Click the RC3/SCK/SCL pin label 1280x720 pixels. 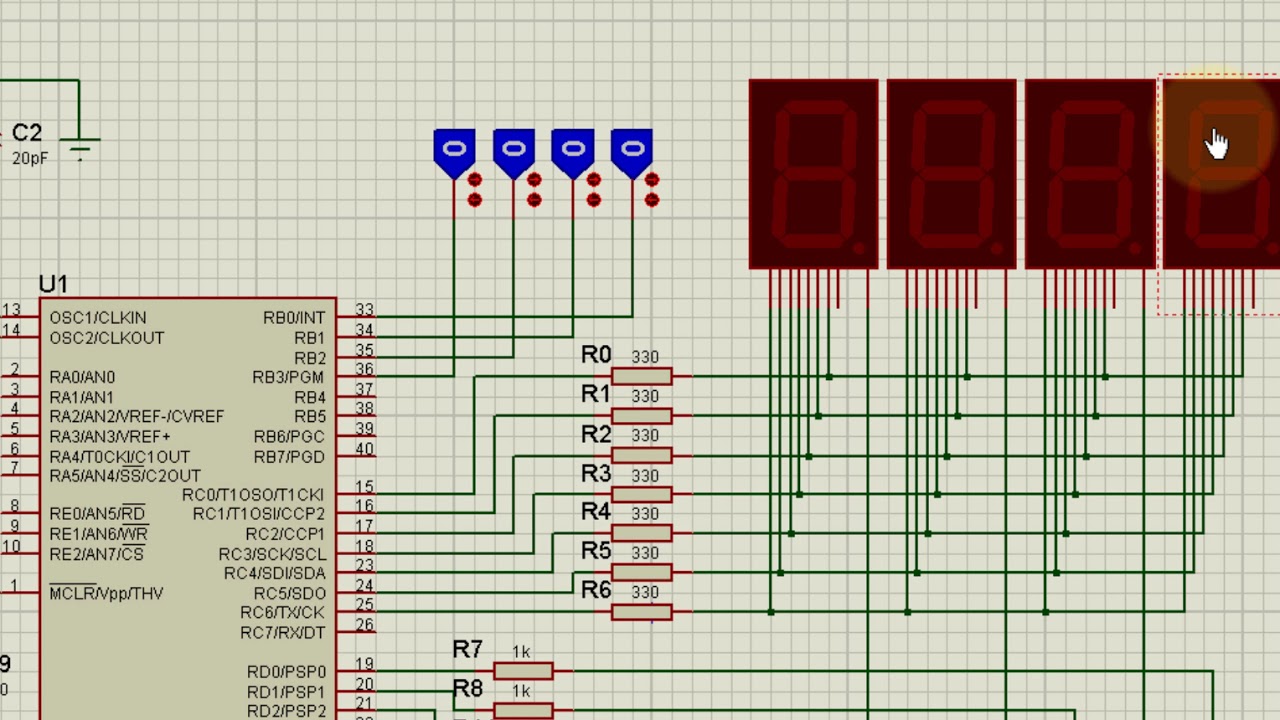click(x=272, y=554)
